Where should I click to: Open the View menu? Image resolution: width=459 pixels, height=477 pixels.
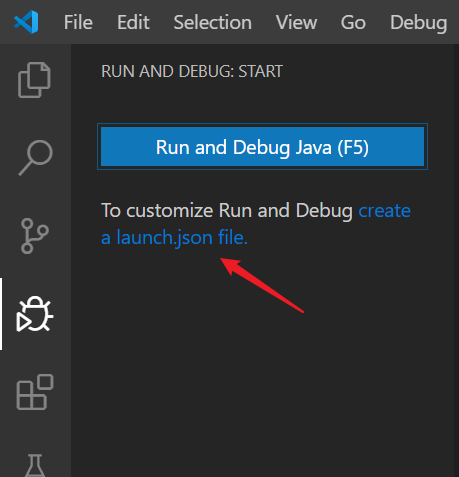pos(296,22)
